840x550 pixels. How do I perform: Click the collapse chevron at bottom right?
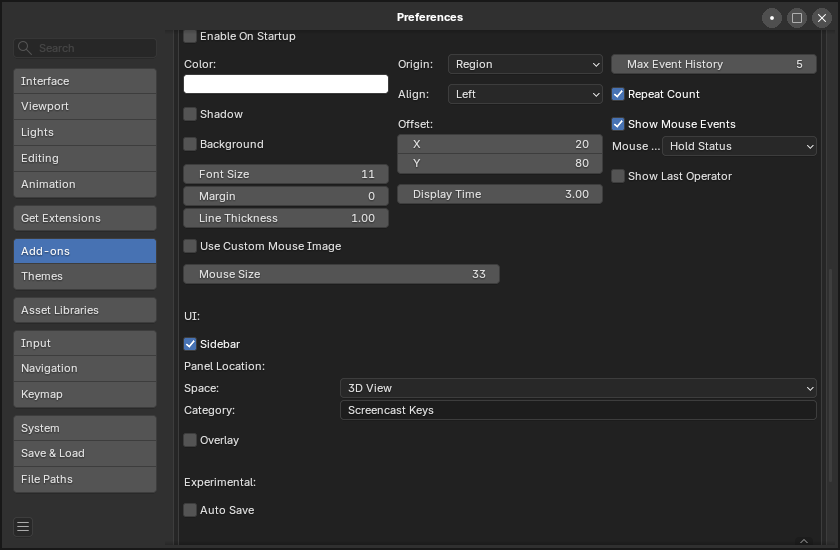(x=804, y=541)
